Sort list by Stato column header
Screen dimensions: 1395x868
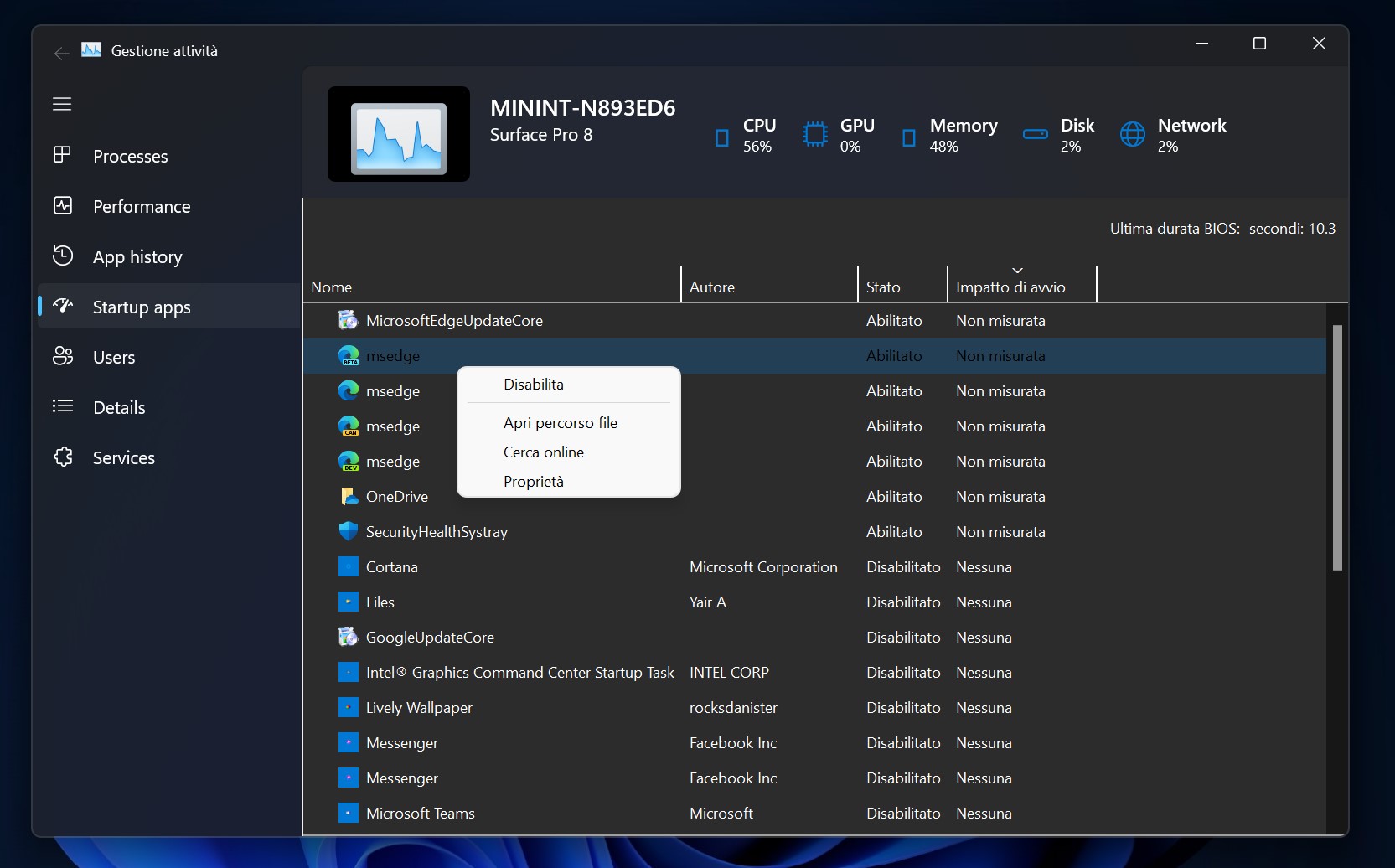(883, 287)
